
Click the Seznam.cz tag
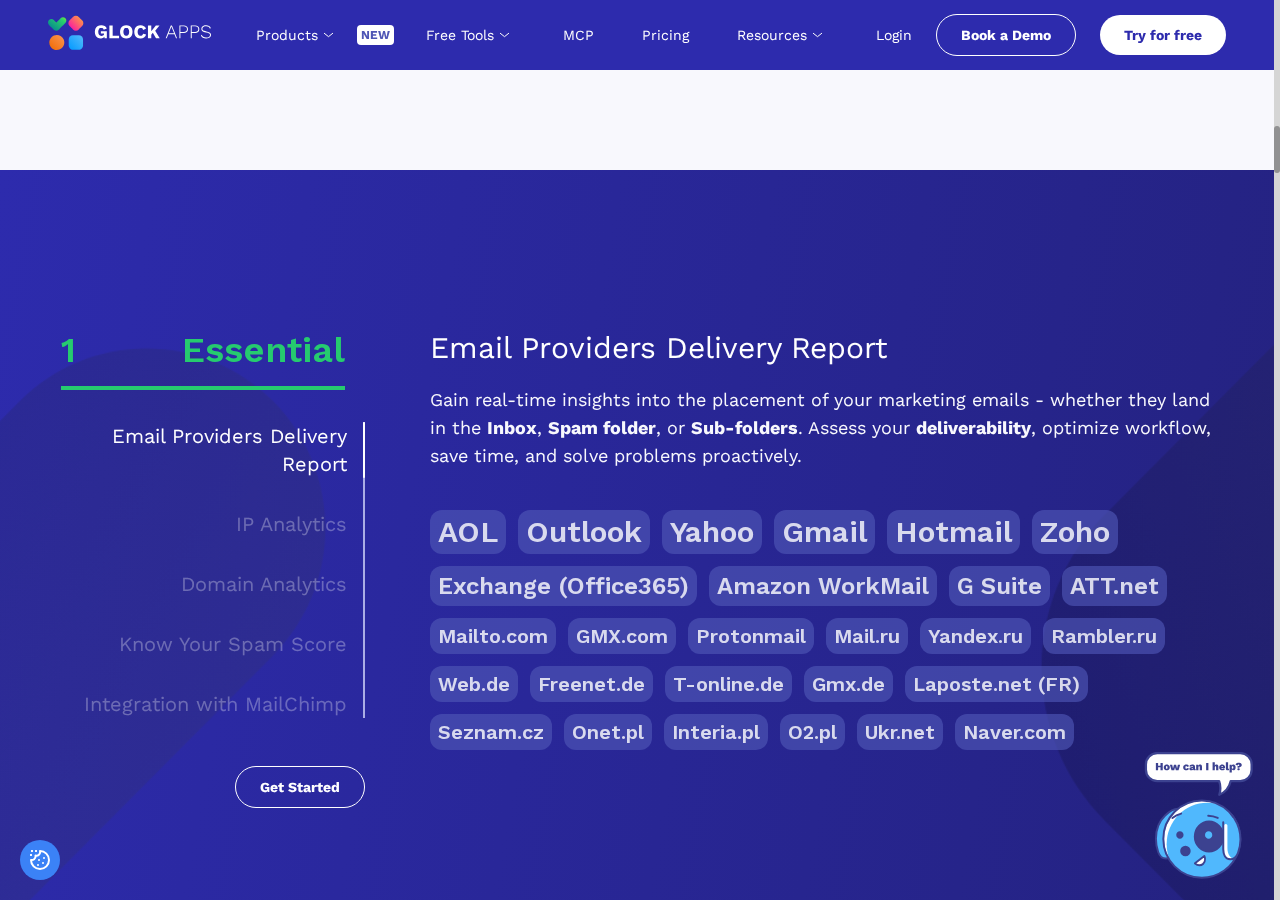(x=491, y=732)
